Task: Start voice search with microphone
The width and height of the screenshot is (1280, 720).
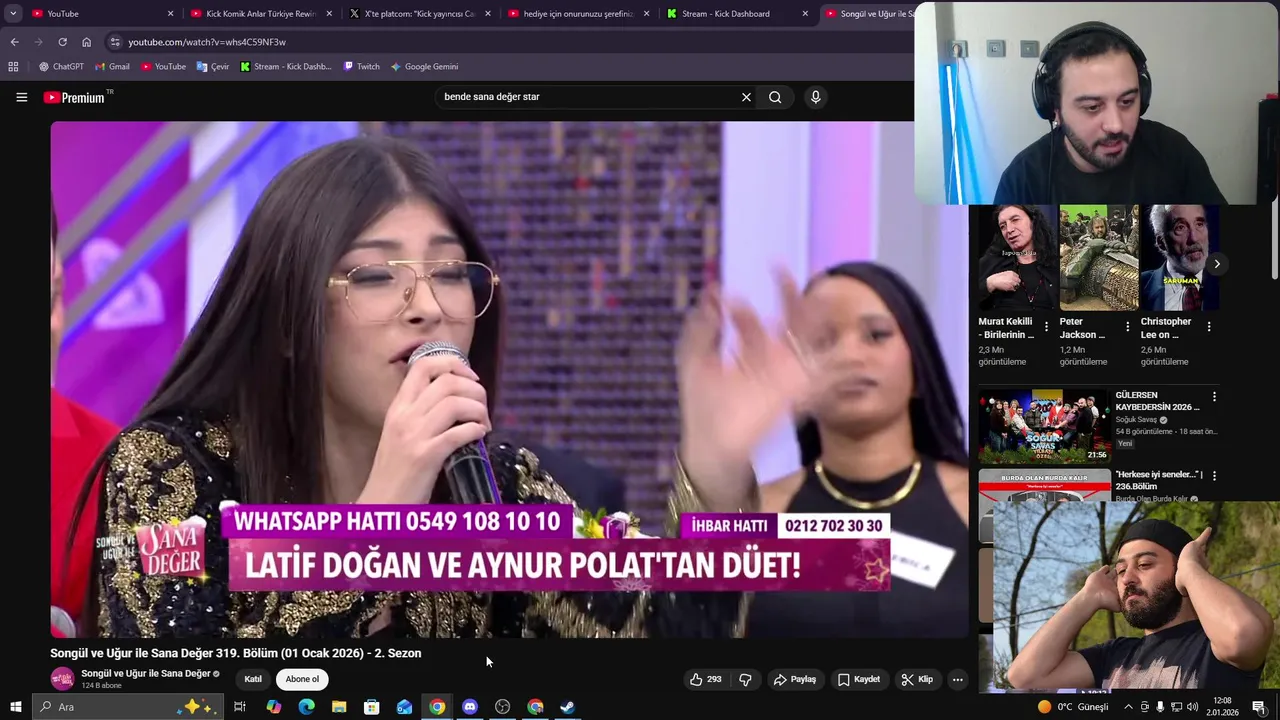Action: [816, 97]
